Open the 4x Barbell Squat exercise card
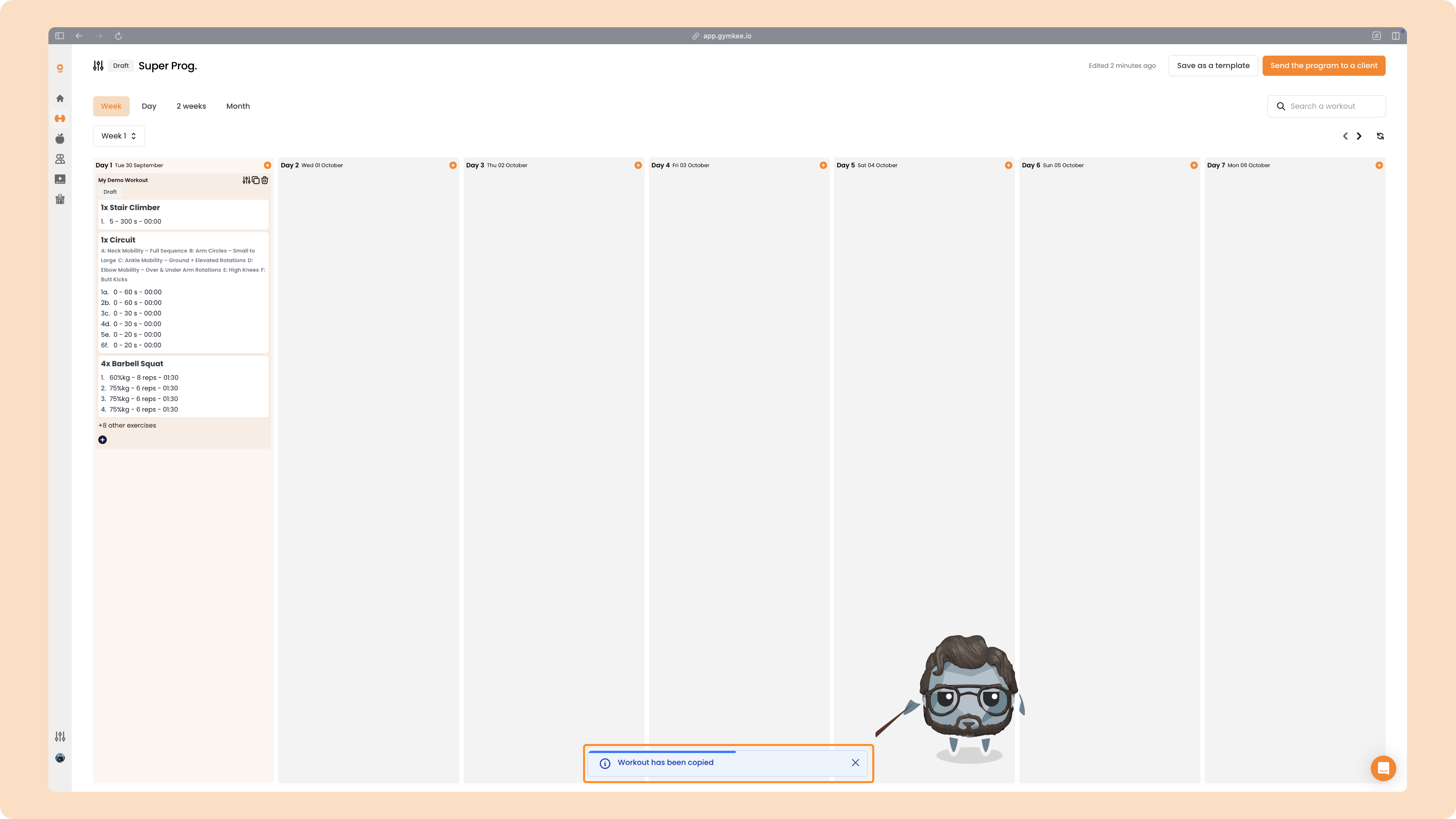 (x=183, y=387)
